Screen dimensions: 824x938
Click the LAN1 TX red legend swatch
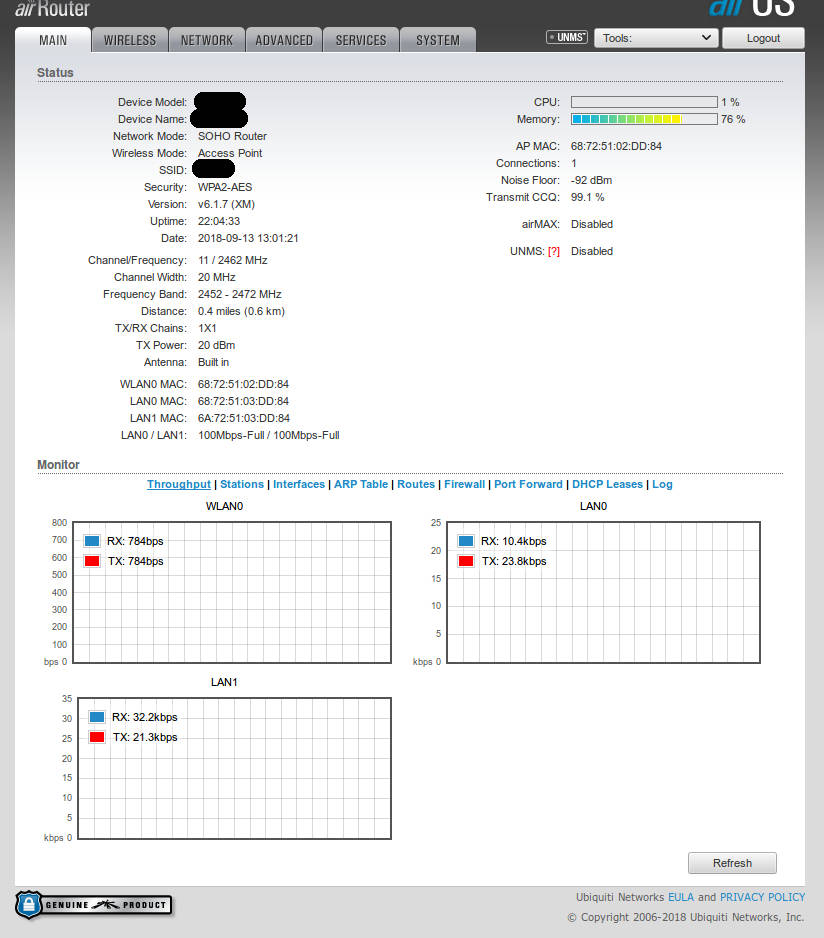97,737
